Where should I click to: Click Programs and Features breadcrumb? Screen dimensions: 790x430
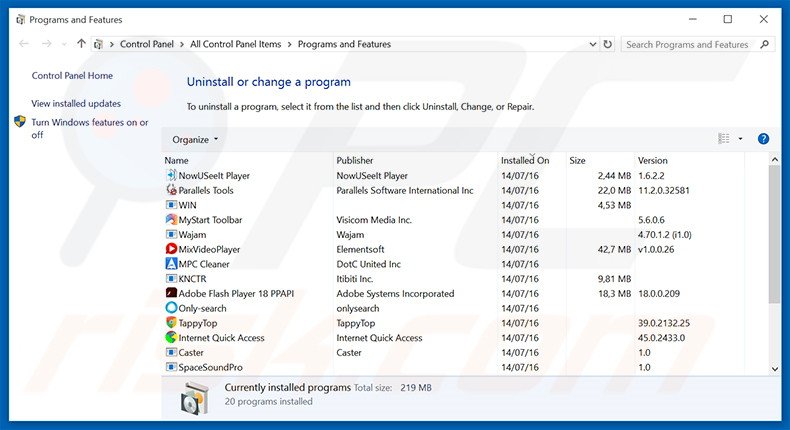[344, 44]
